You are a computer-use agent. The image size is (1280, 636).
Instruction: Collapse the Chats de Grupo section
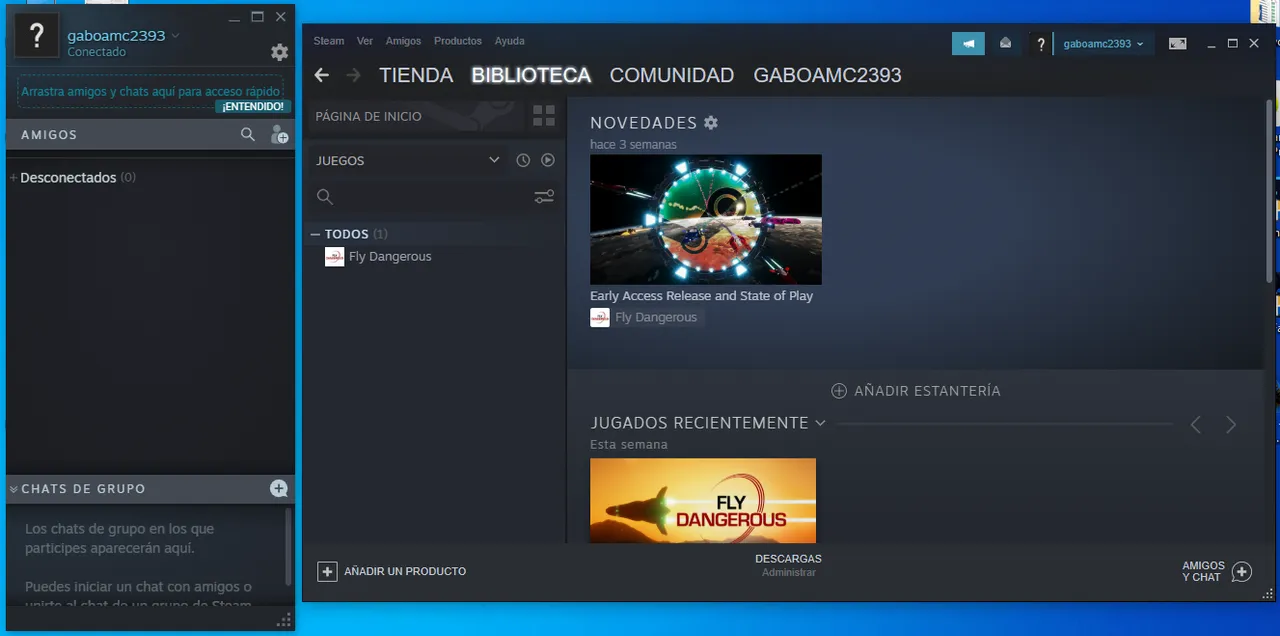point(13,489)
